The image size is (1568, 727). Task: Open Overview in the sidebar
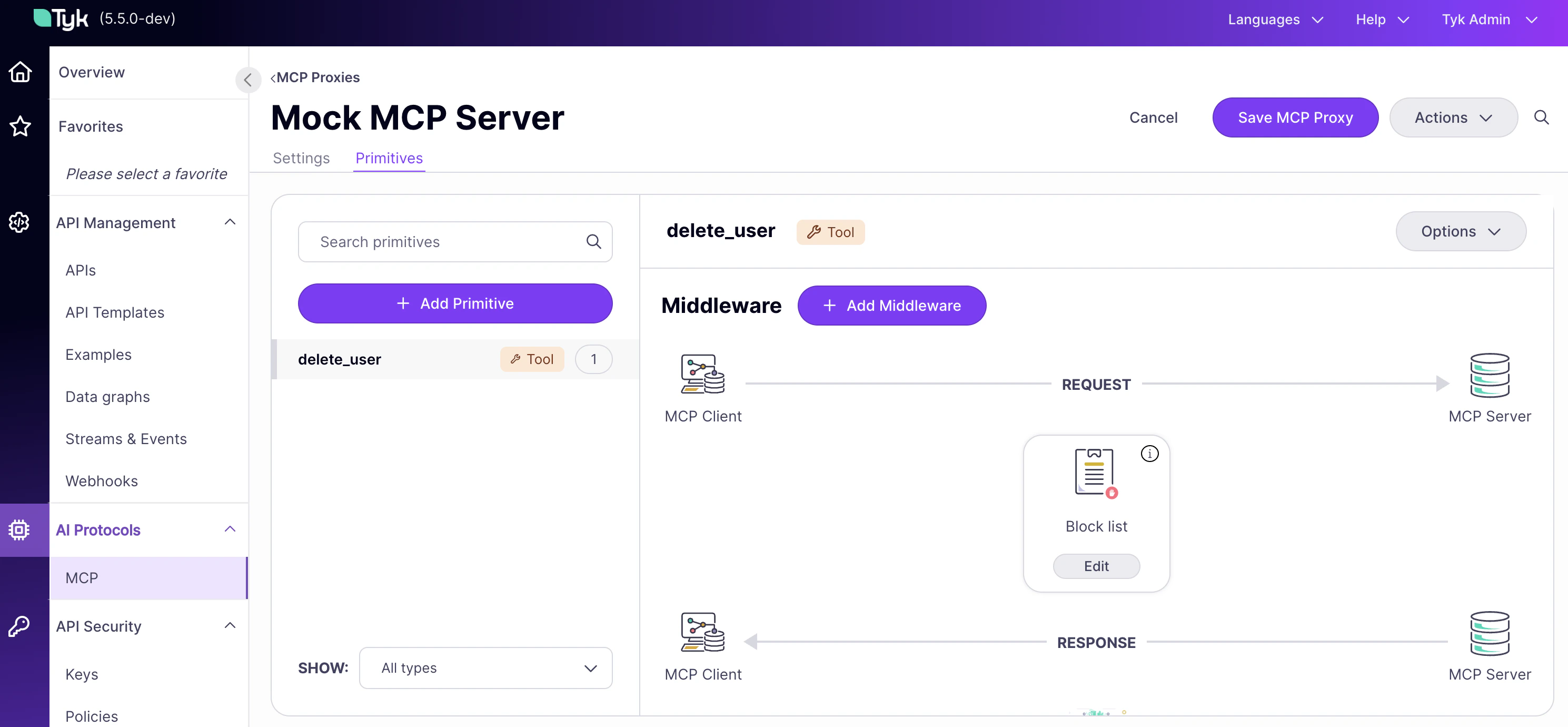91,72
